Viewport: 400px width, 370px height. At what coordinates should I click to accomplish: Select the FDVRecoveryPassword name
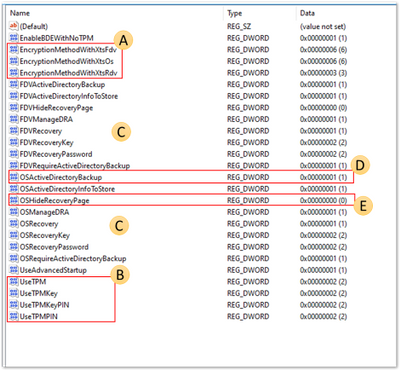56,154
